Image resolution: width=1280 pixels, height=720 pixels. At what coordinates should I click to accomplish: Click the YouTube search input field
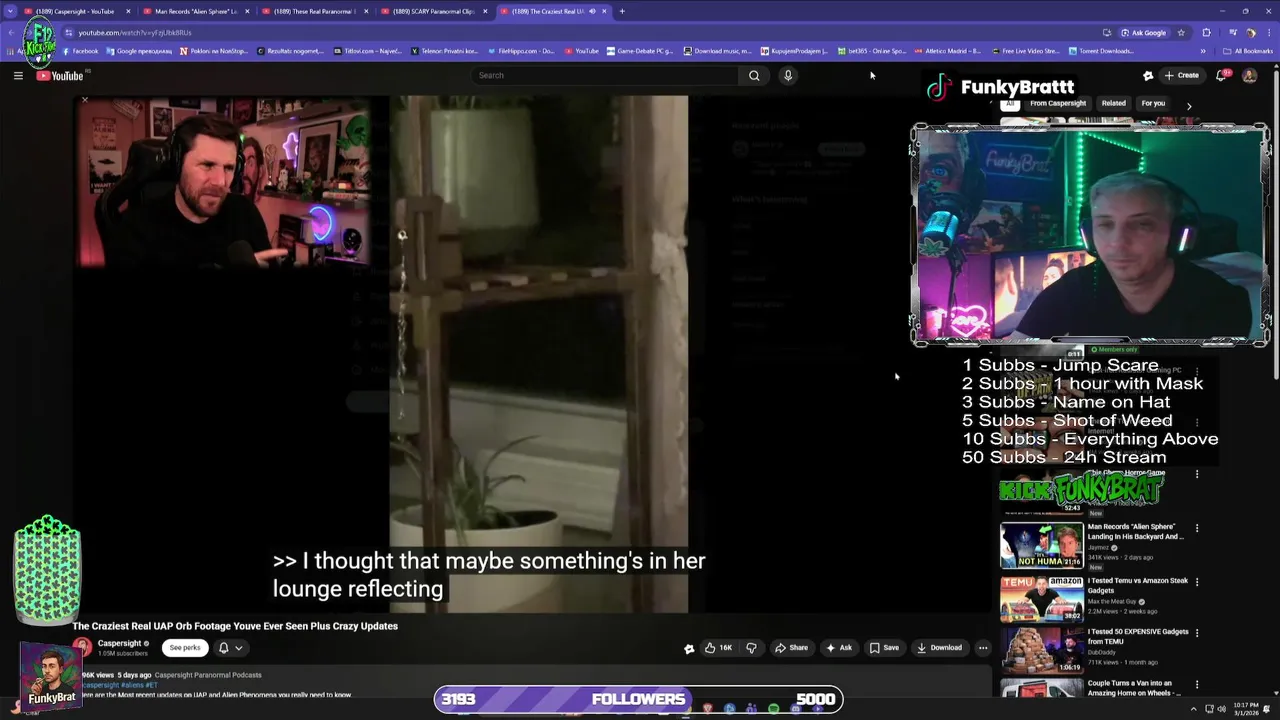pyautogui.click(x=605, y=75)
